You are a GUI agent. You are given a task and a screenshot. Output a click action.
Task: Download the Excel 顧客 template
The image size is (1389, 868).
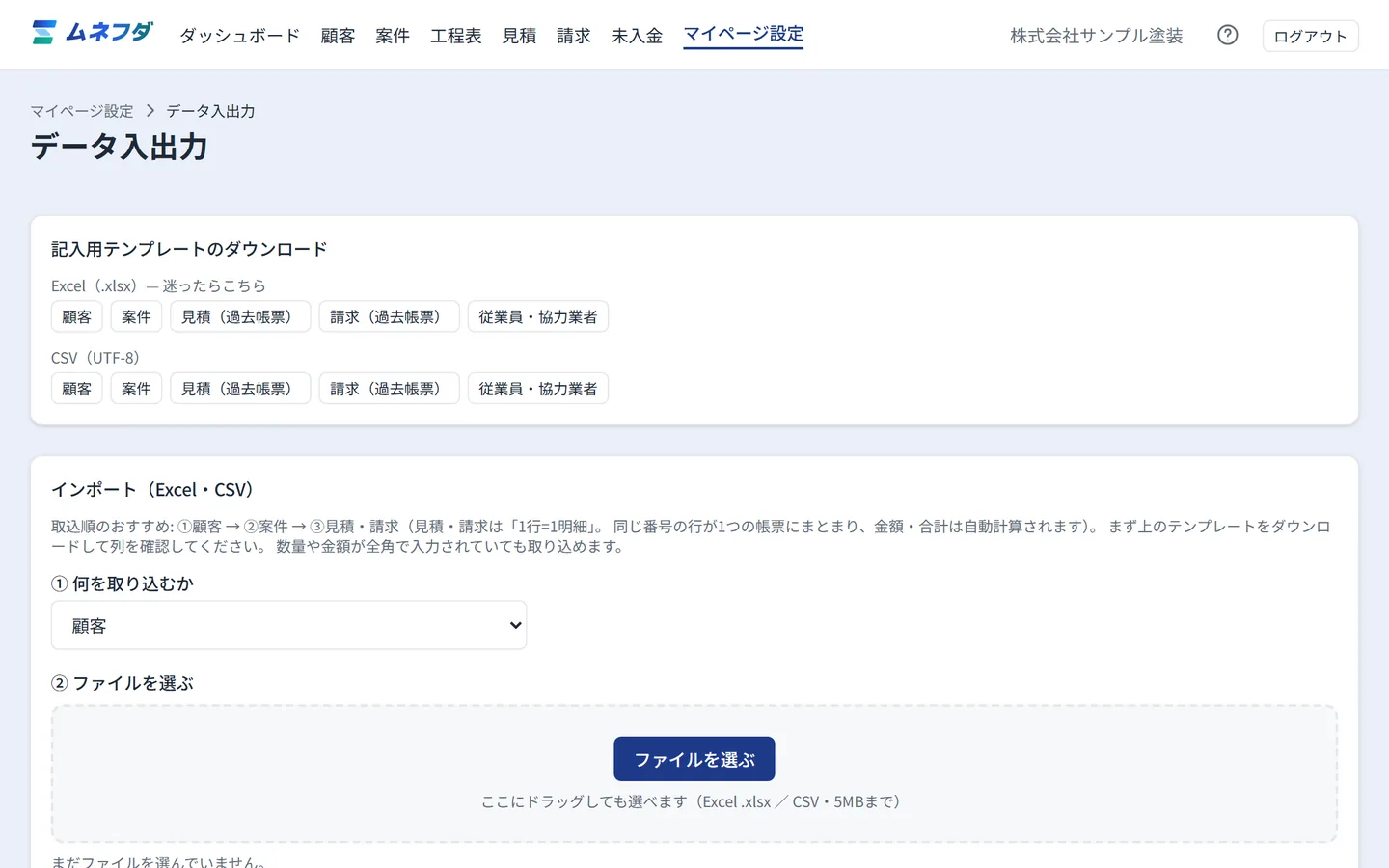[x=76, y=316]
